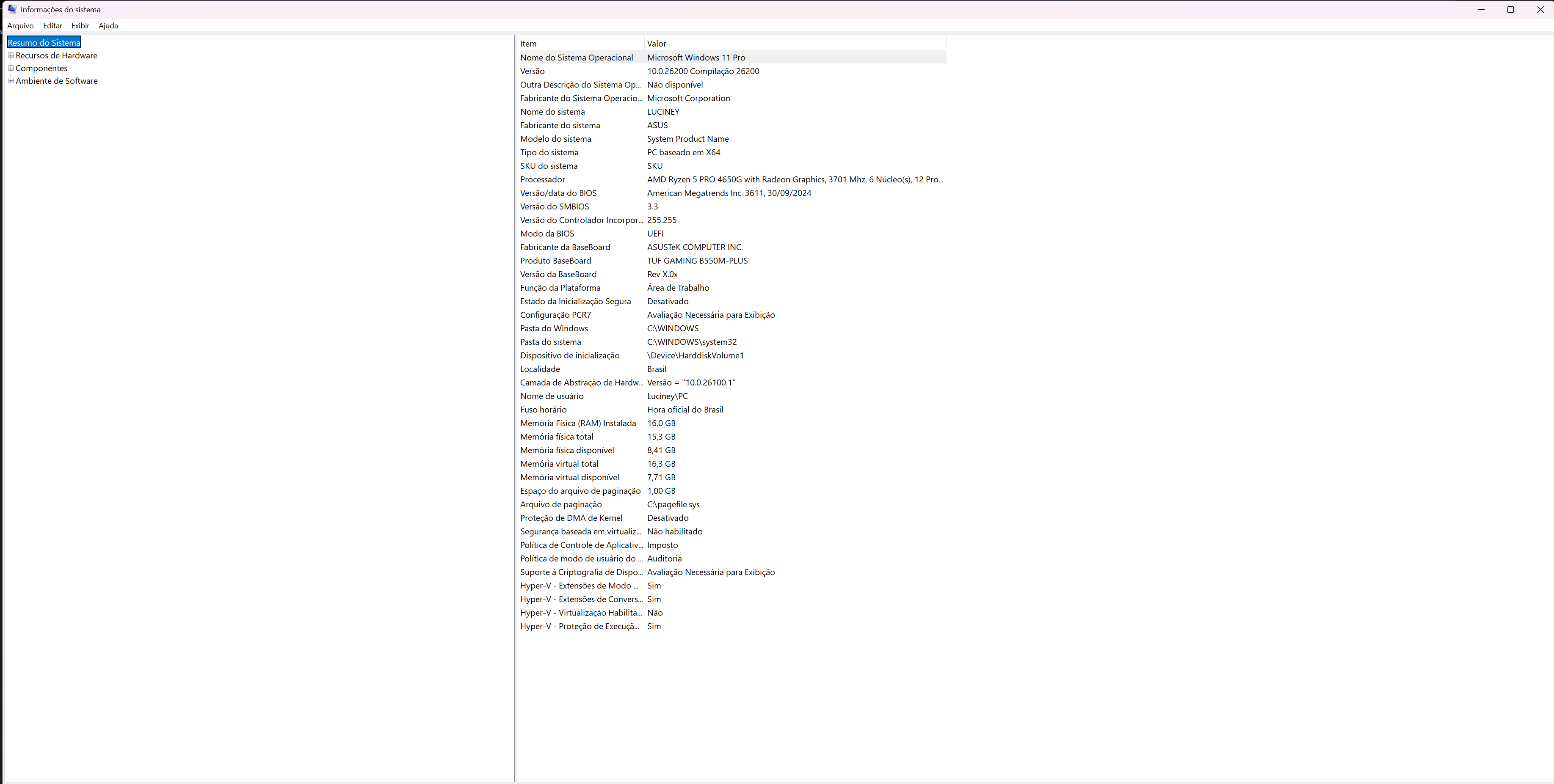Open the Arquivo menu

(20, 25)
